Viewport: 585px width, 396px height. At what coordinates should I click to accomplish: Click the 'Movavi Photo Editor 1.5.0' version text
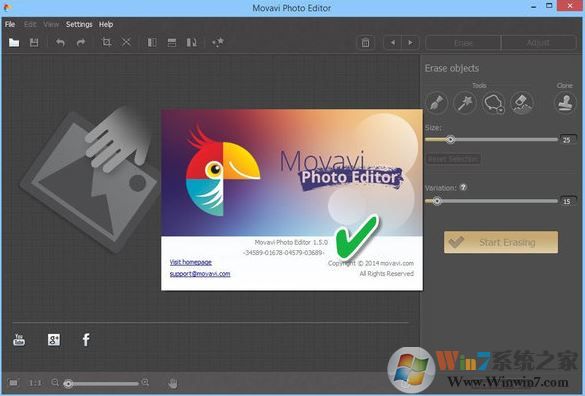coord(291,242)
